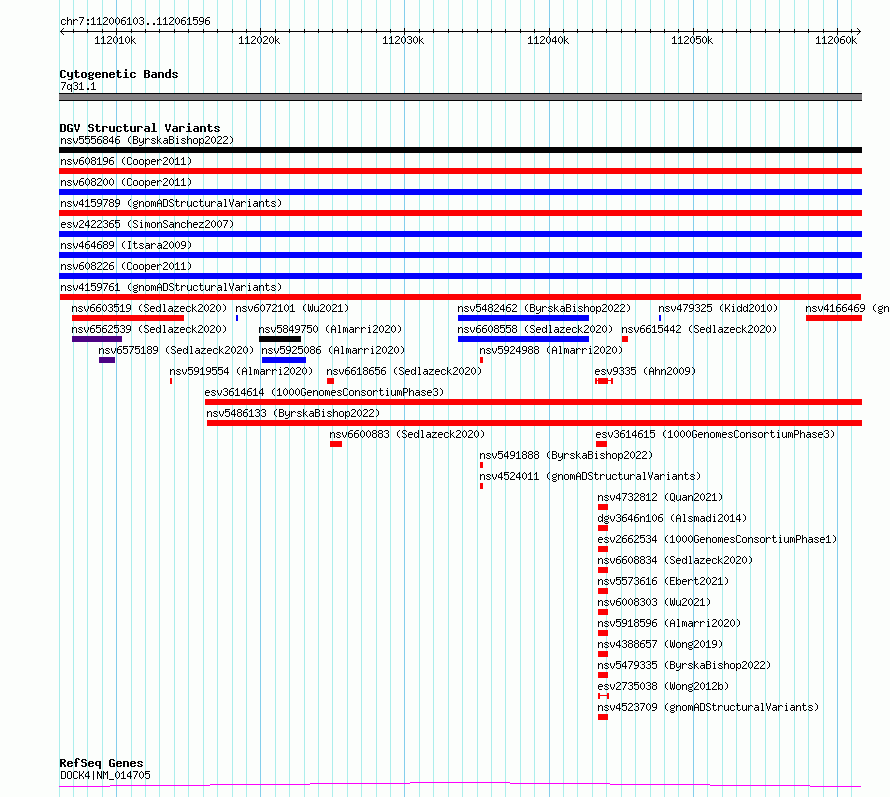Open variant nsv608200 (Cooper2011)

(126, 182)
